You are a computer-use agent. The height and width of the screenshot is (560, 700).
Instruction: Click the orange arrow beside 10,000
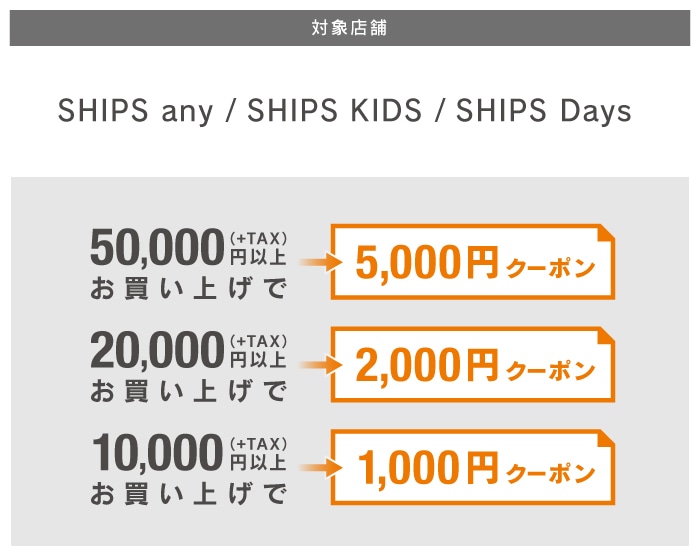[x=312, y=467]
